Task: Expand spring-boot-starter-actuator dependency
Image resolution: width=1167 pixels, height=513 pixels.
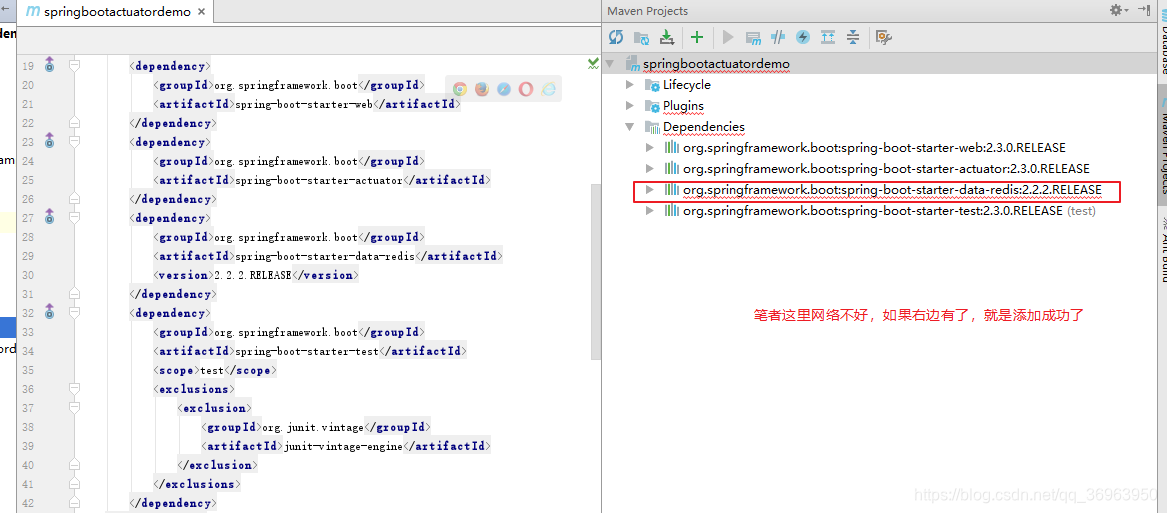Action: pos(650,168)
